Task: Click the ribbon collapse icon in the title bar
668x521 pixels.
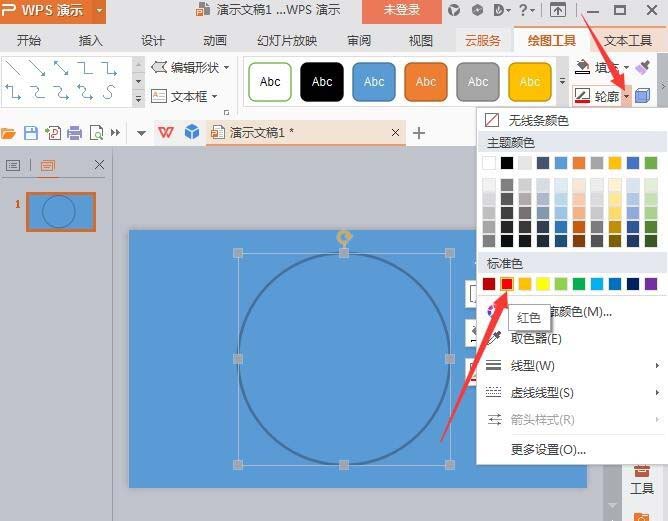Action: pyautogui.click(x=557, y=10)
